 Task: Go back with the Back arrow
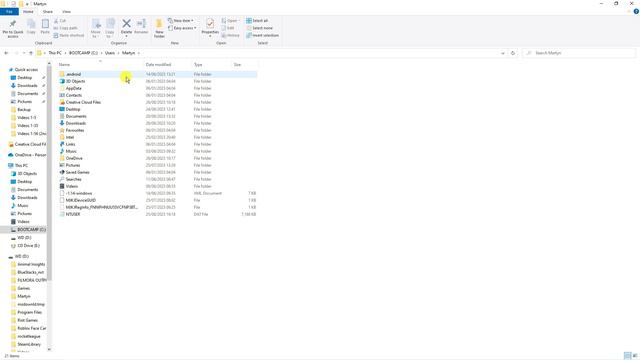6,53
